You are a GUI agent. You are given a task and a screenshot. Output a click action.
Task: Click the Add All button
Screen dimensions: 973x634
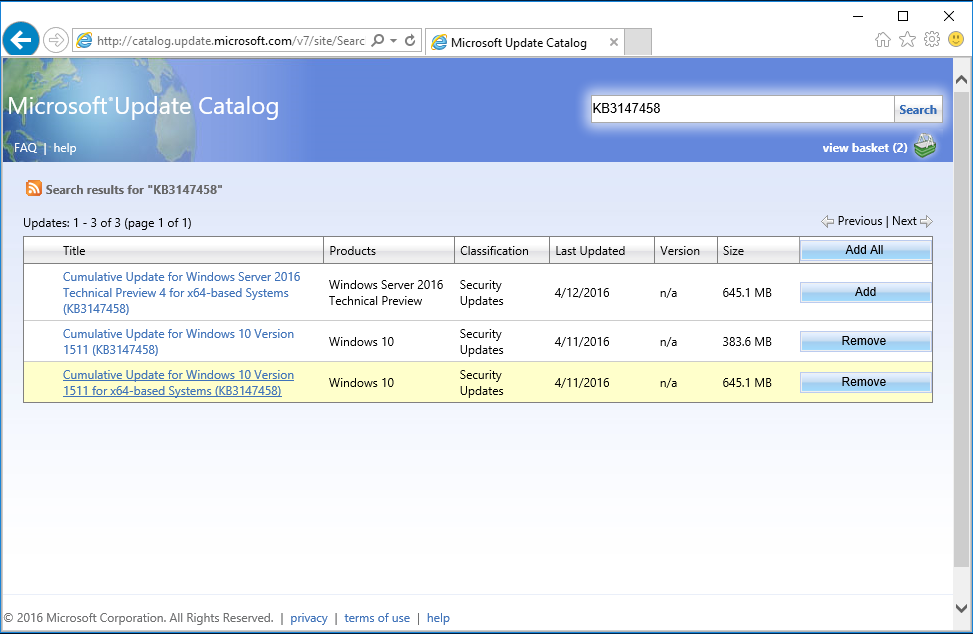tap(865, 250)
